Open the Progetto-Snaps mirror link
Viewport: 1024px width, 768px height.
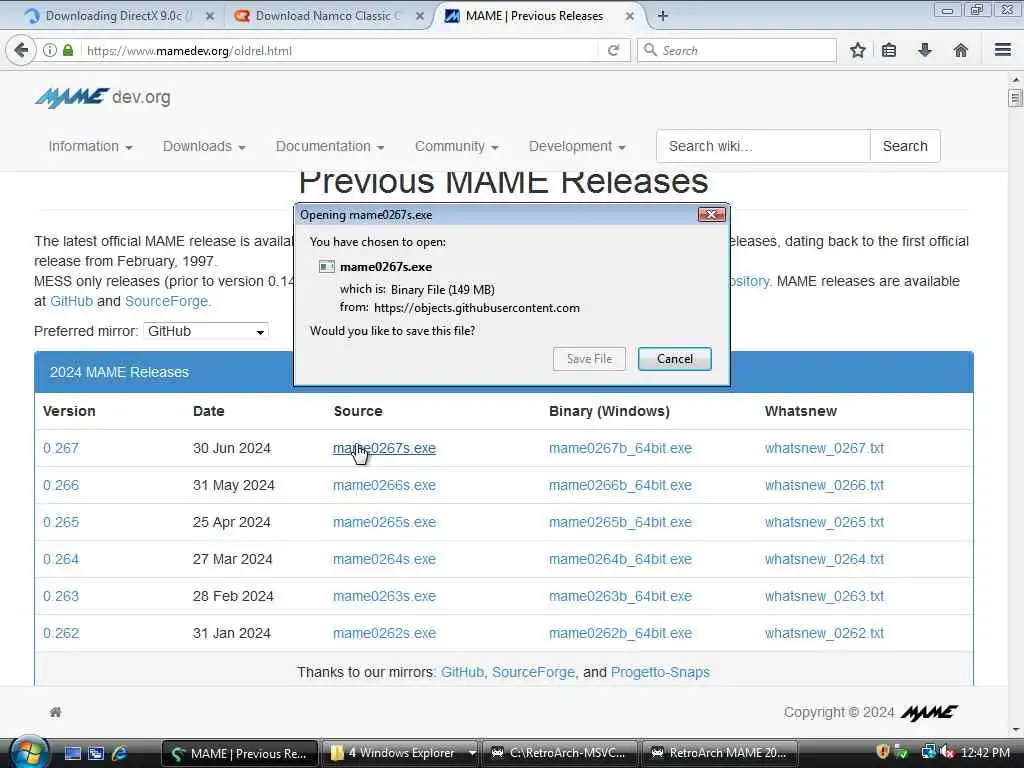point(660,672)
